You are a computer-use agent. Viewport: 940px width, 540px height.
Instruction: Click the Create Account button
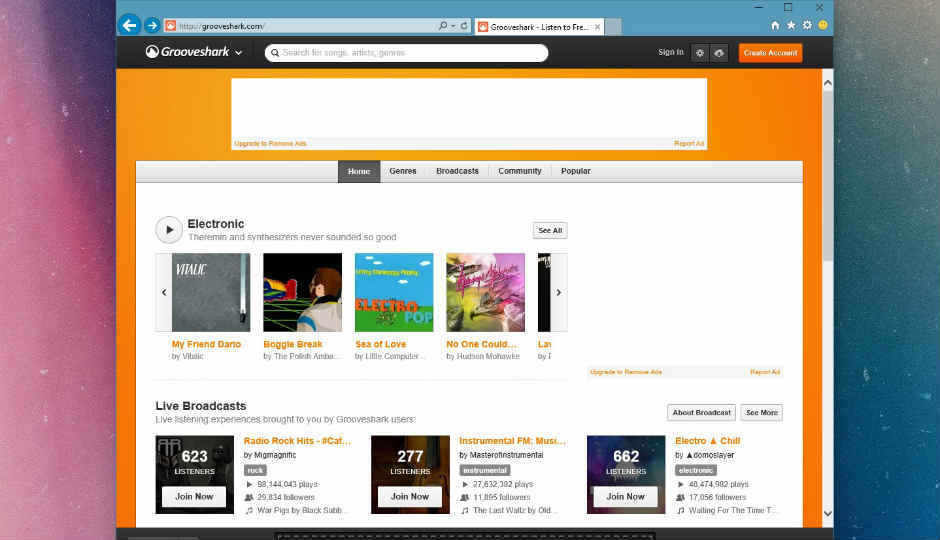(770, 53)
